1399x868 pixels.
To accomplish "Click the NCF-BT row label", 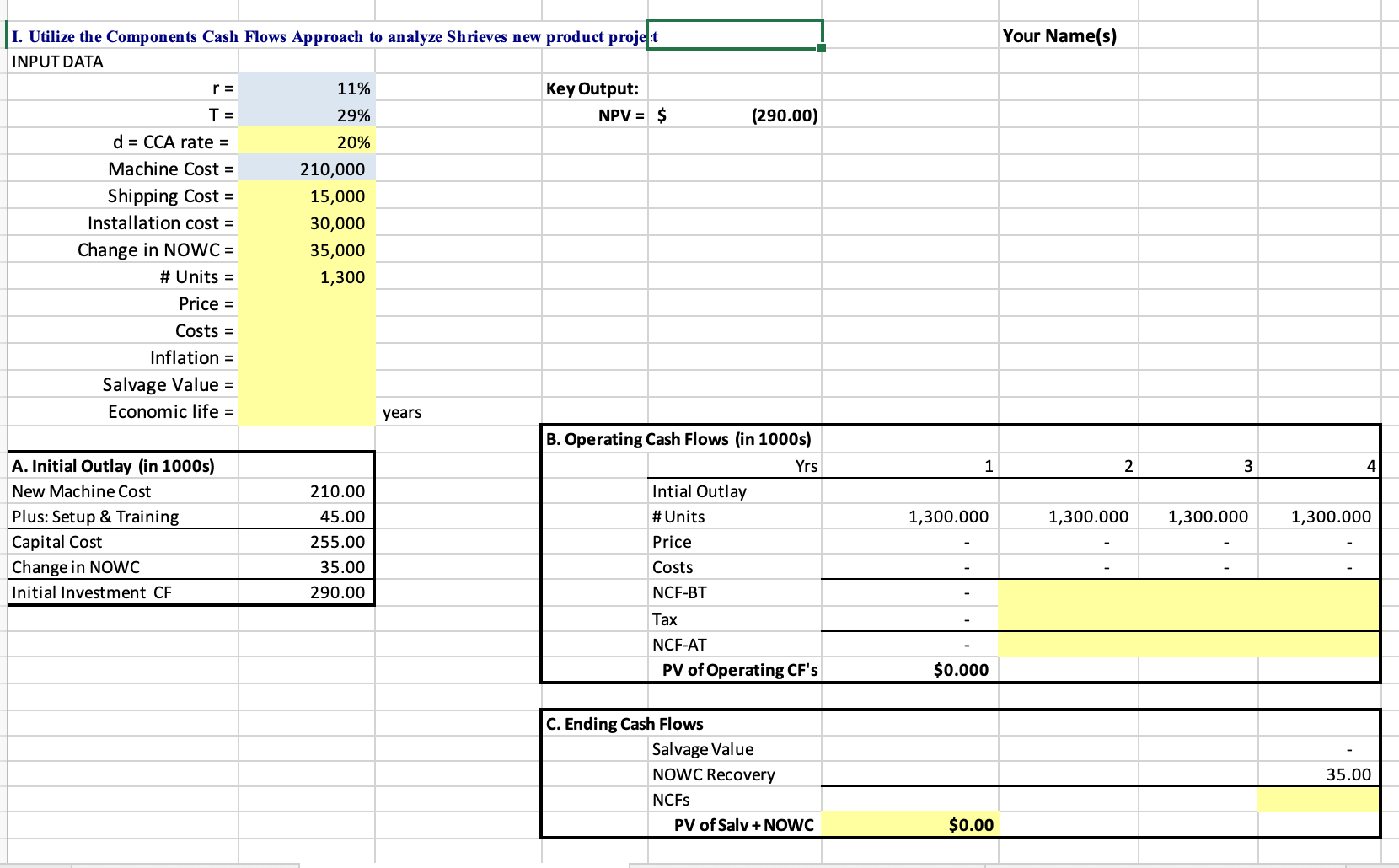I will click(679, 592).
